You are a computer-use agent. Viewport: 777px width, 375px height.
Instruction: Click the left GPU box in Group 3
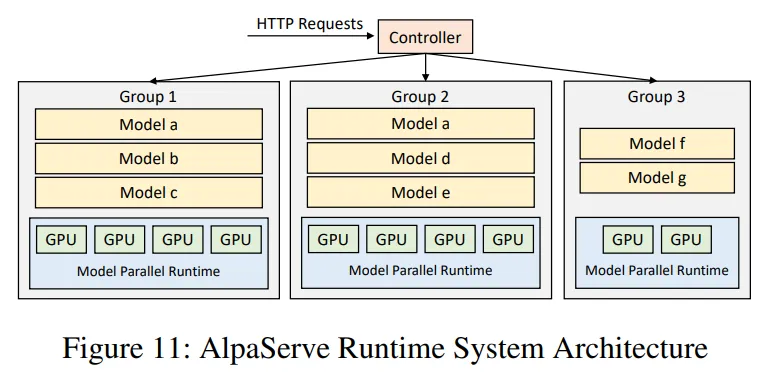coord(628,239)
